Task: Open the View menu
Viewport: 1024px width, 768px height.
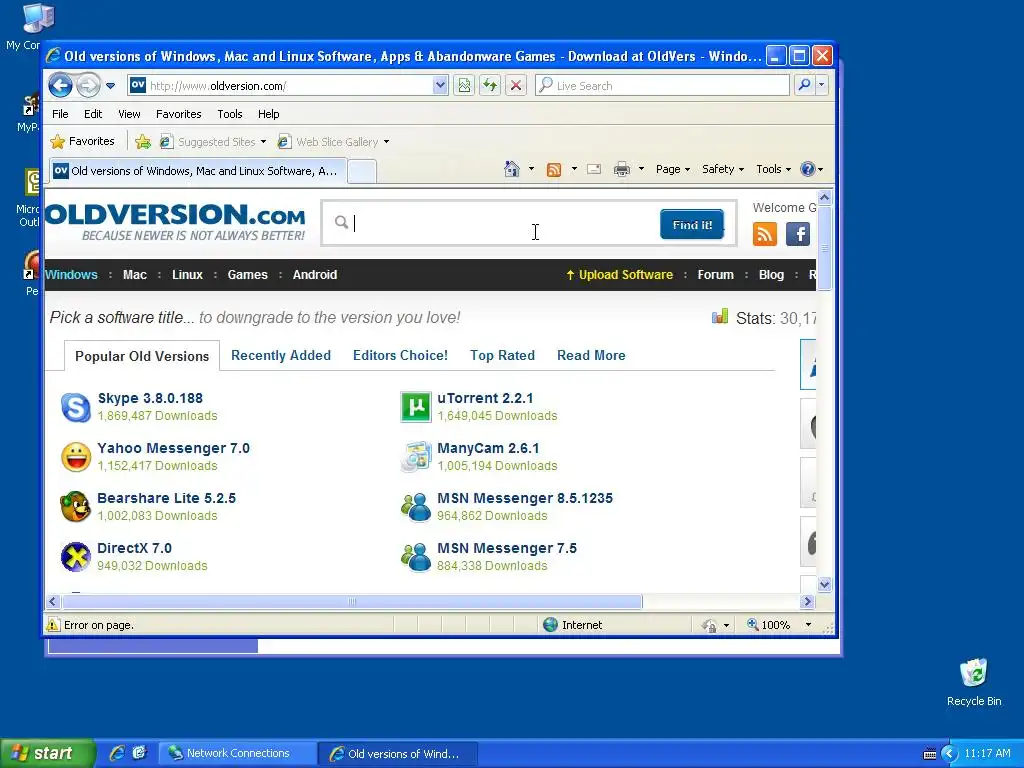Action: tap(129, 114)
